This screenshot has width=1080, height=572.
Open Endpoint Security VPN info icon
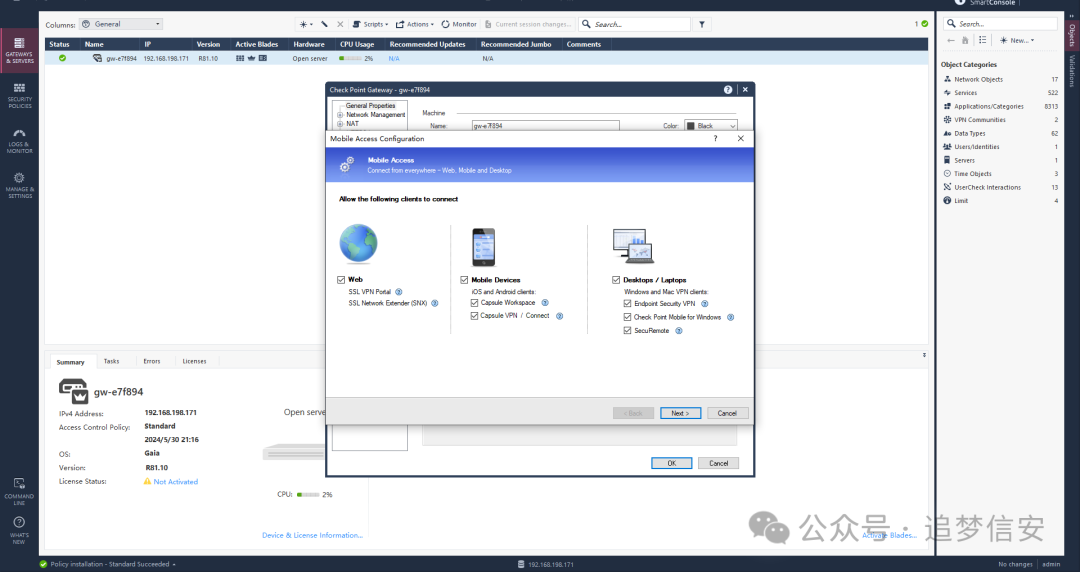(x=705, y=304)
